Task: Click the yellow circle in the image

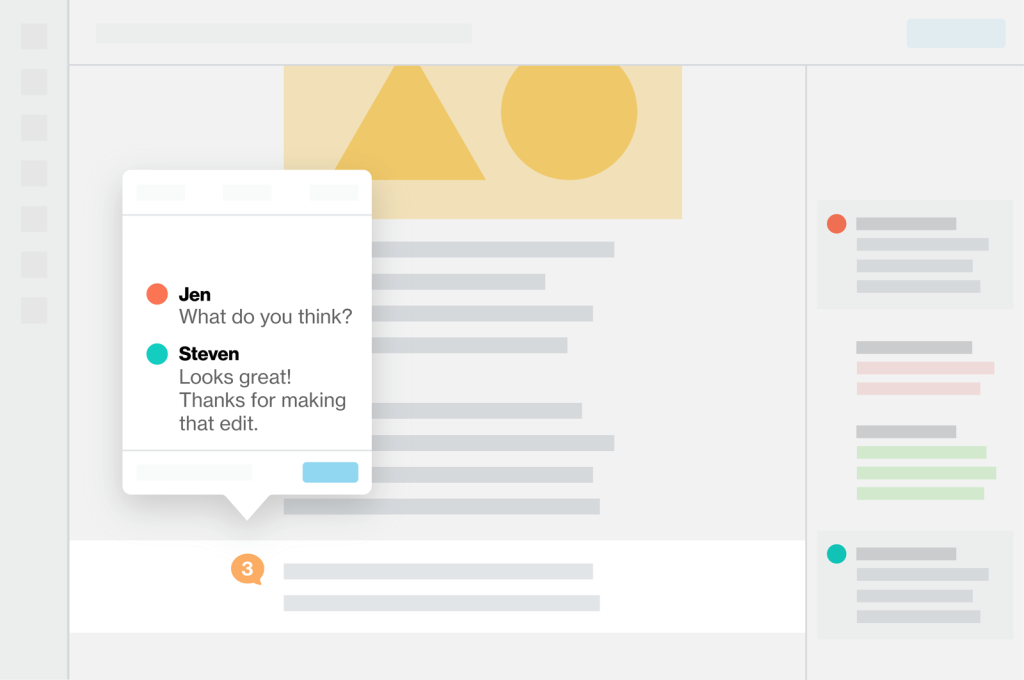Action: tap(568, 112)
